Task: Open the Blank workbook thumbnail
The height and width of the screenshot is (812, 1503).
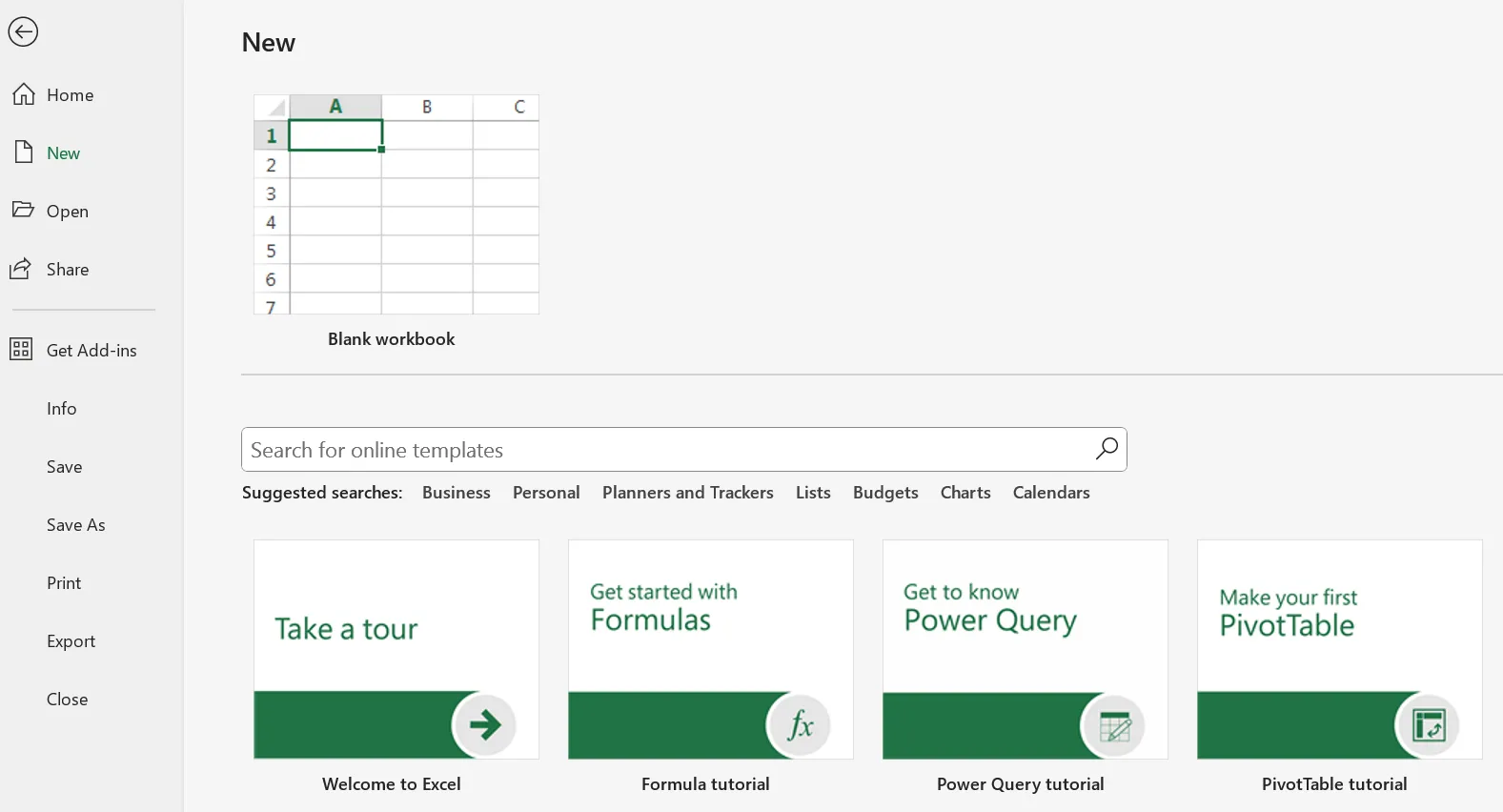Action: click(x=396, y=204)
